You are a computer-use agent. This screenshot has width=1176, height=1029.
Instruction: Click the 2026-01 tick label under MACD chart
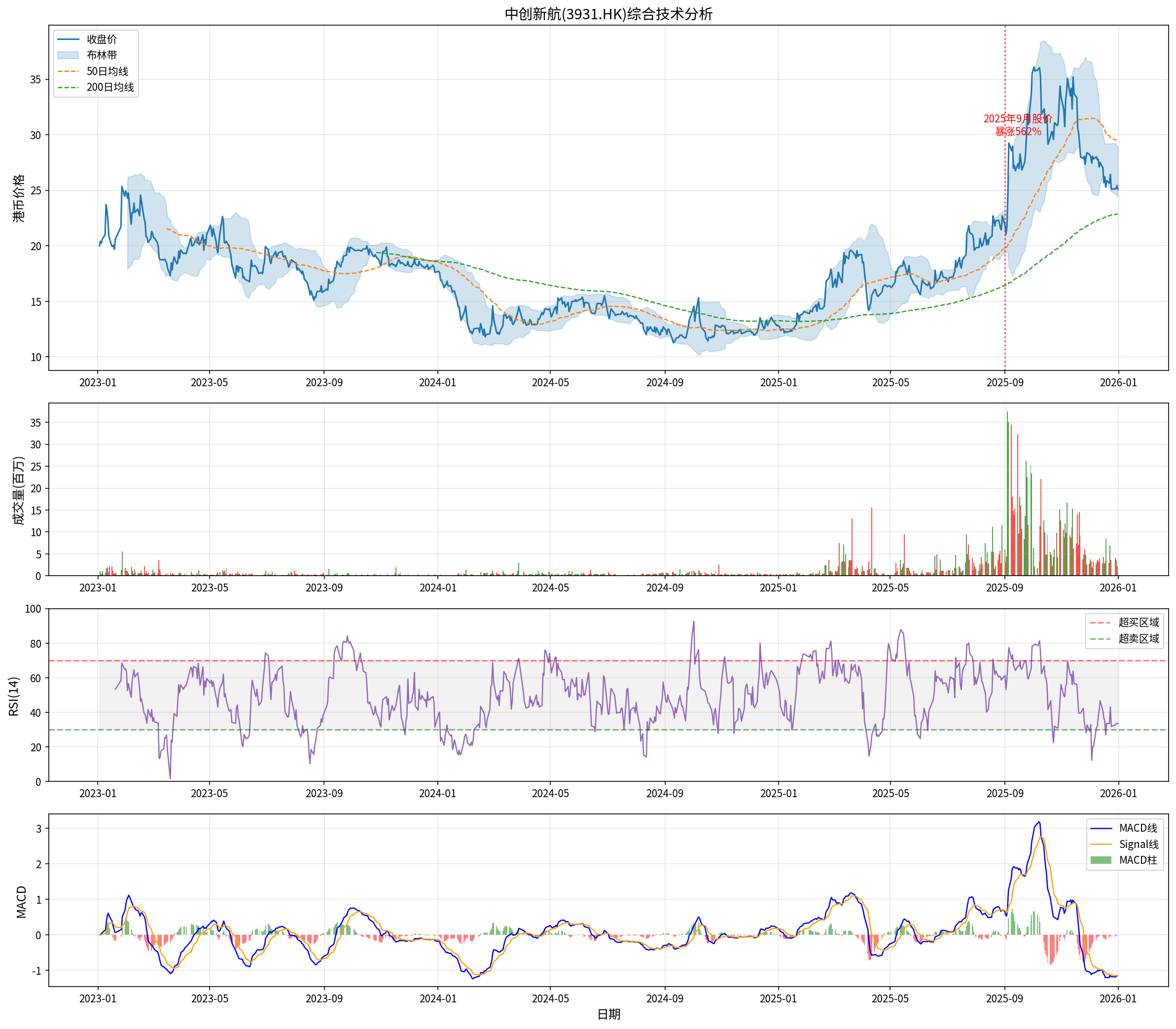click(1117, 999)
